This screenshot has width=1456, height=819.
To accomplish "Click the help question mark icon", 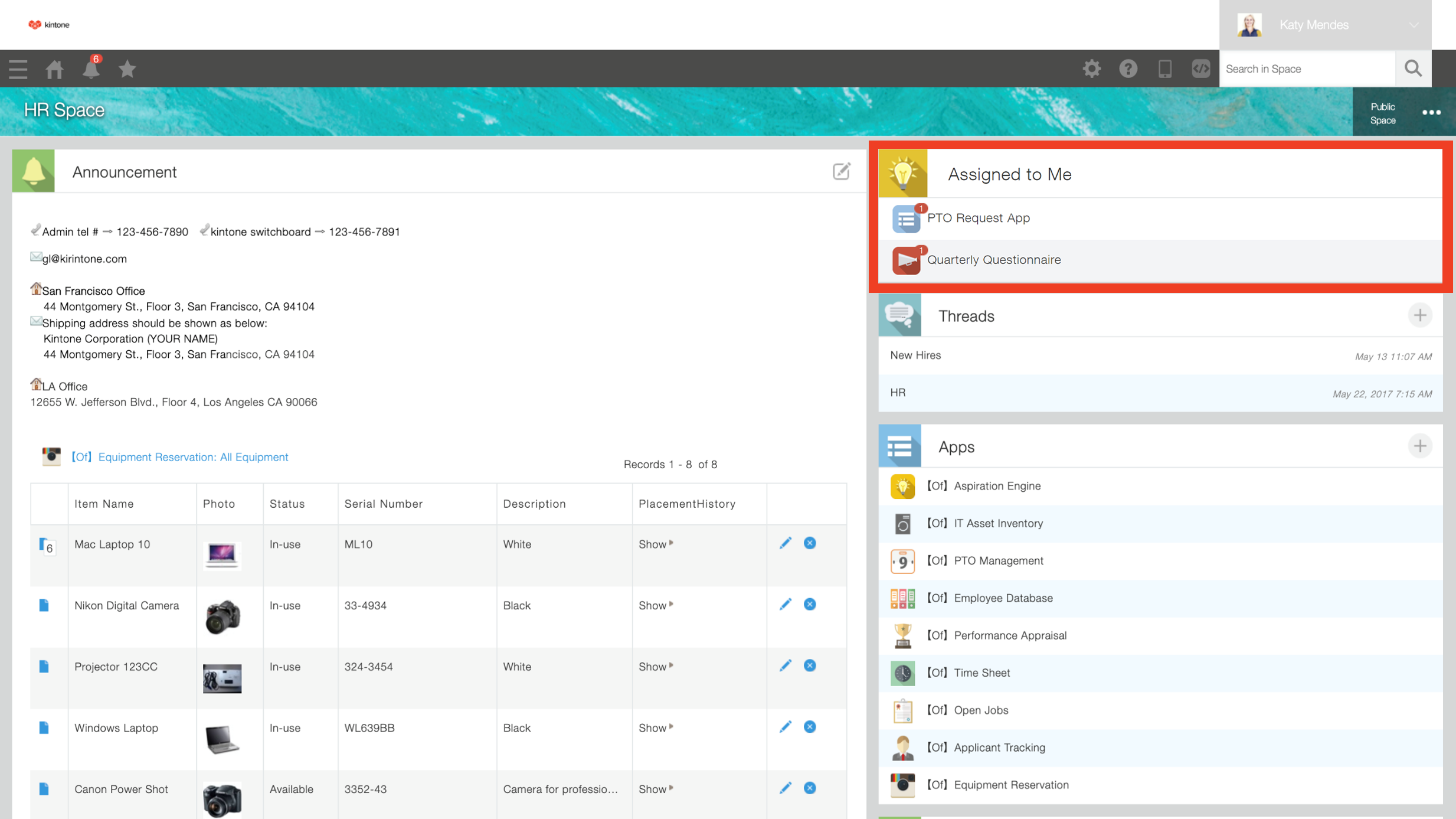I will [x=1128, y=68].
